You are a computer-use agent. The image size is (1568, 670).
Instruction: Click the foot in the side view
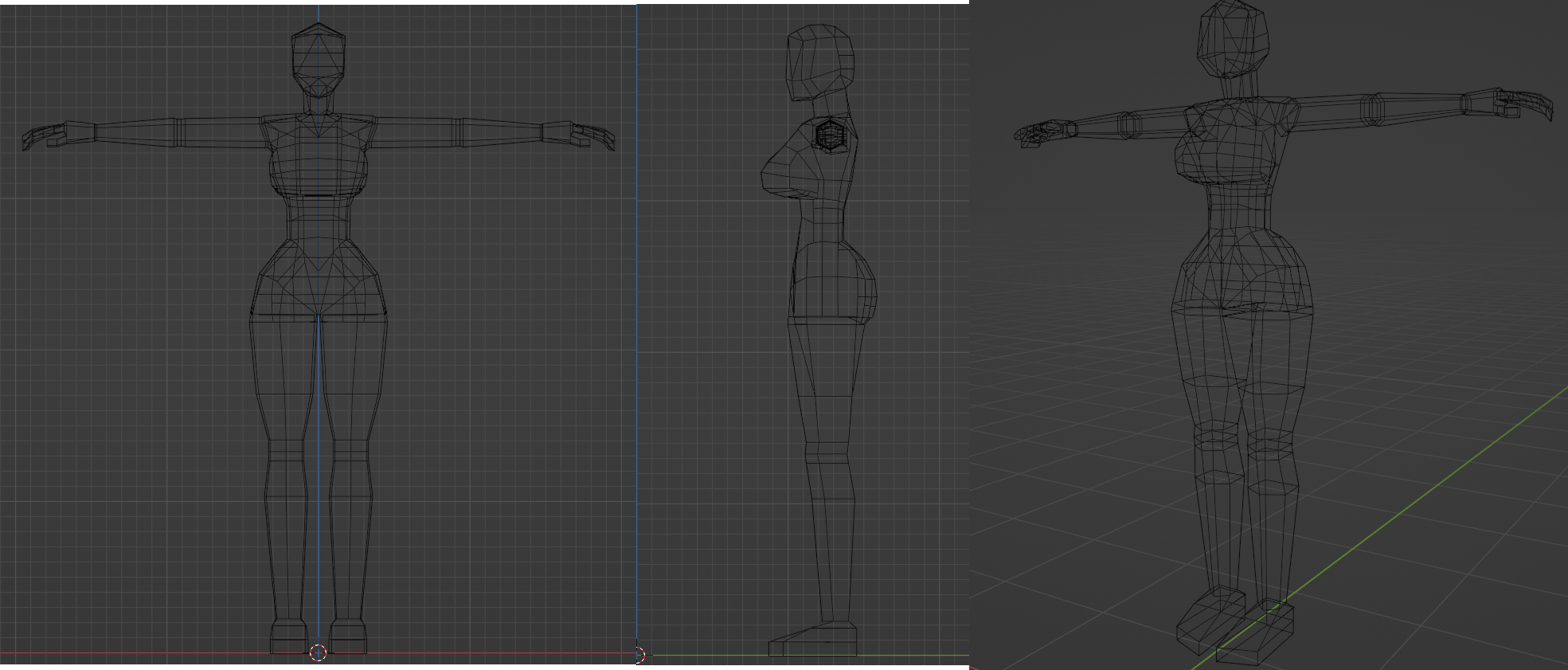[x=813, y=640]
